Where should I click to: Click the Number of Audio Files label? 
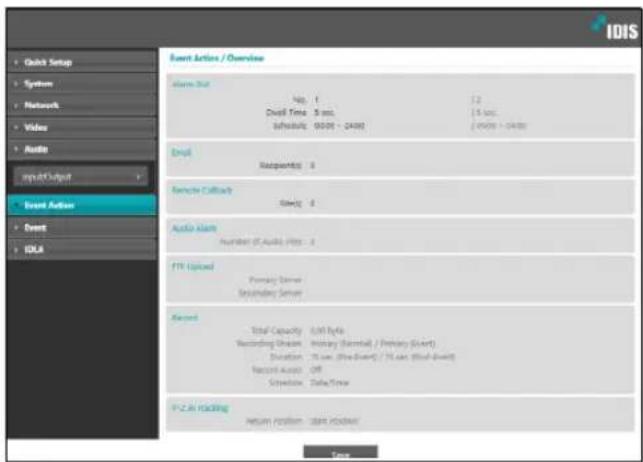261,242
